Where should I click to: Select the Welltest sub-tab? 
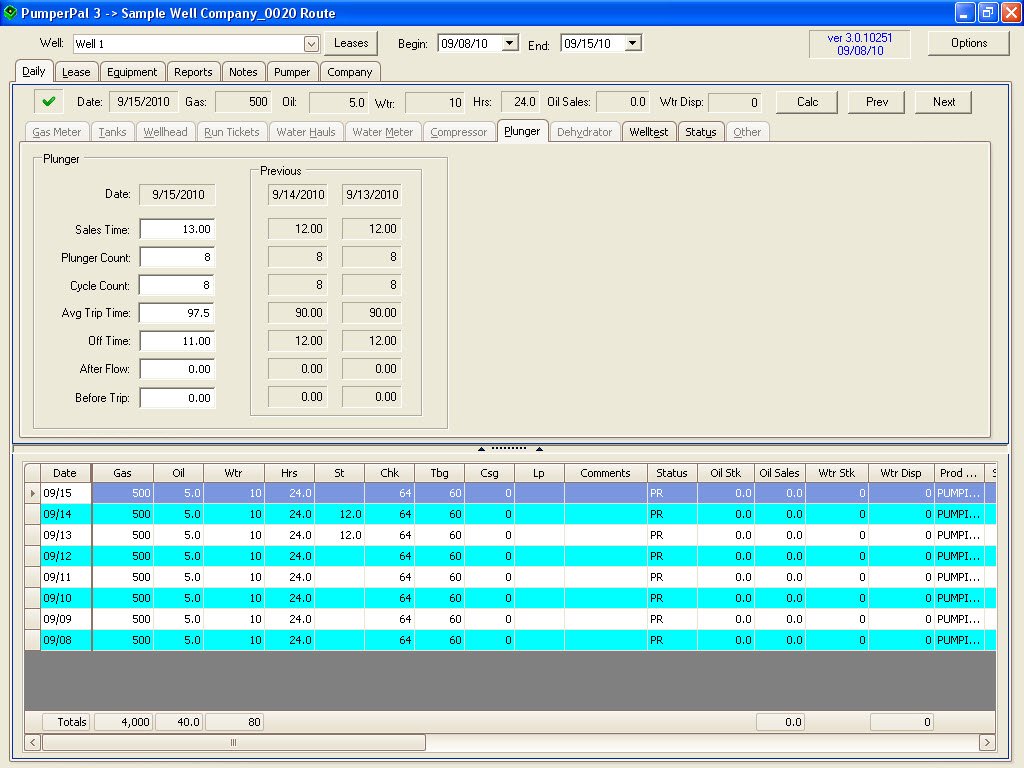[648, 132]
